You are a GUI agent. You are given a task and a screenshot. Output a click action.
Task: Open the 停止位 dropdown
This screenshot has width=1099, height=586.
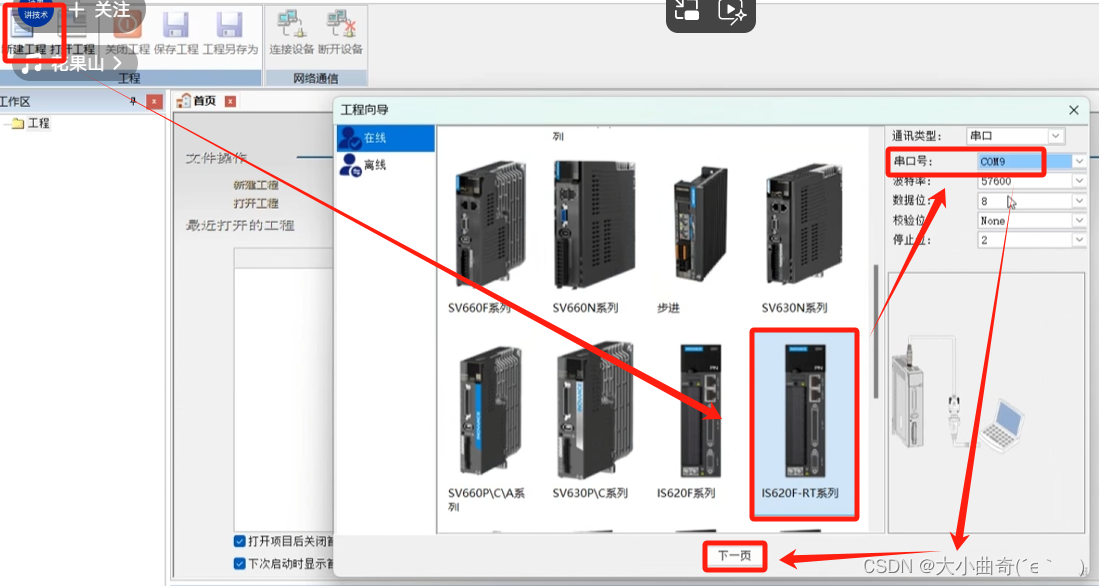tap(1079, 240)
